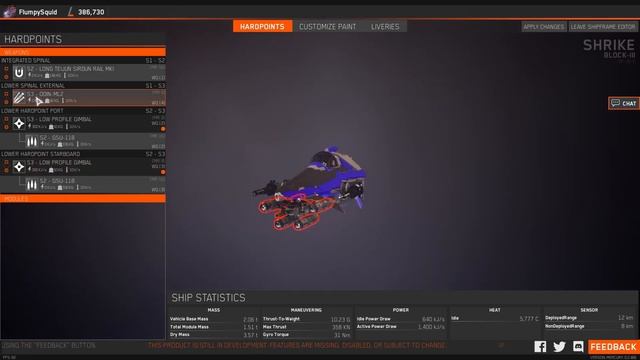Click the Active Power Draw stat

pos(401,327)
